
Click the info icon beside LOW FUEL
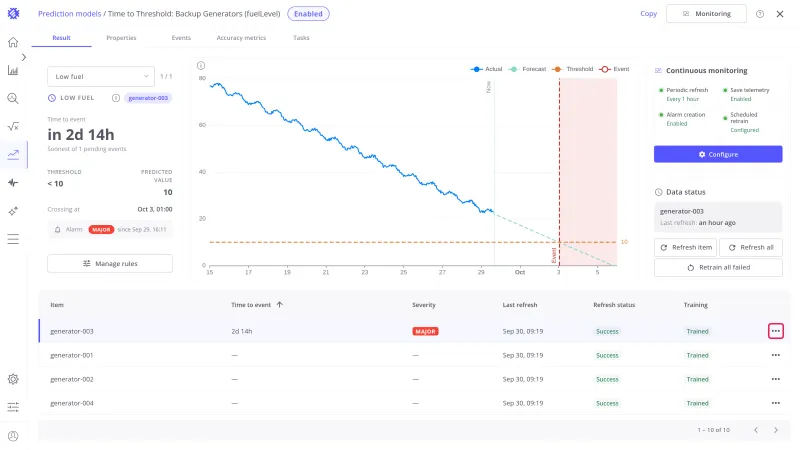[x=116, y=98]
